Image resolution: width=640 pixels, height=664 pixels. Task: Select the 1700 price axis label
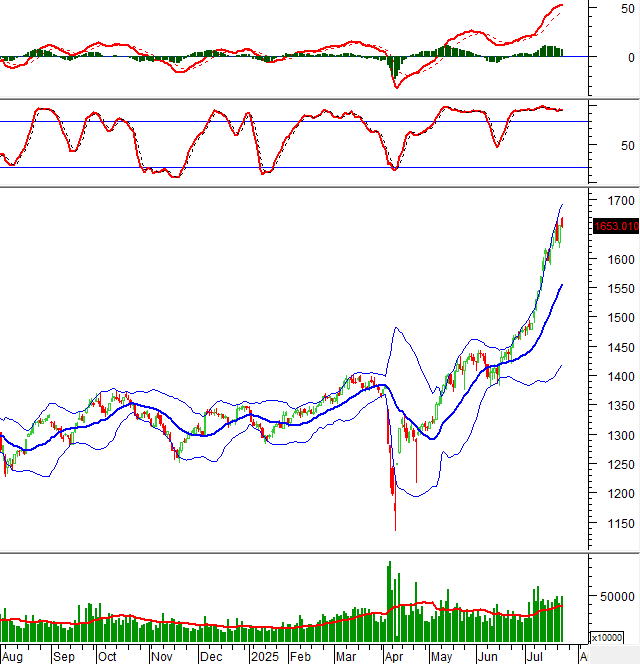[621, 201]
